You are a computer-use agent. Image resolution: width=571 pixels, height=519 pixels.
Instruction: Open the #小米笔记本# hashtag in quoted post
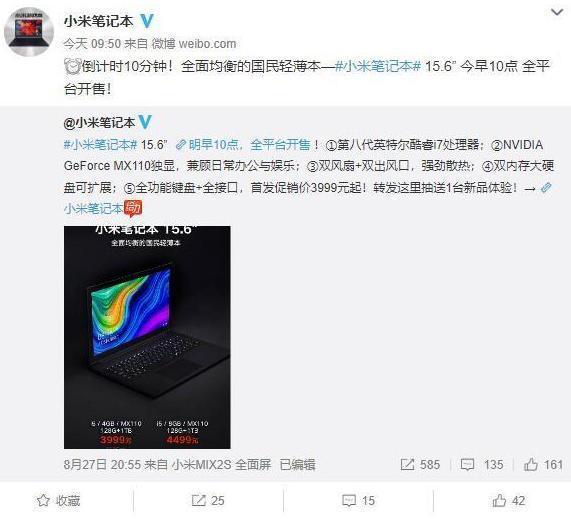100,145
